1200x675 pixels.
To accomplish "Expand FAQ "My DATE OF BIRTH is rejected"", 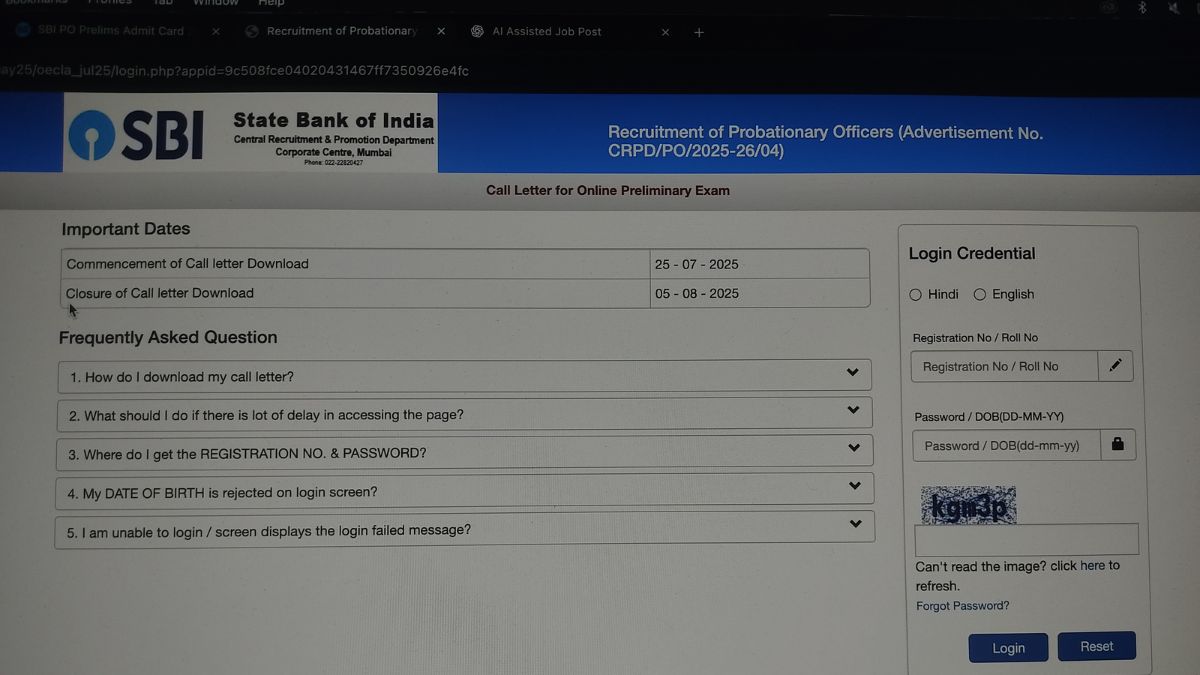I will point(464,491).
